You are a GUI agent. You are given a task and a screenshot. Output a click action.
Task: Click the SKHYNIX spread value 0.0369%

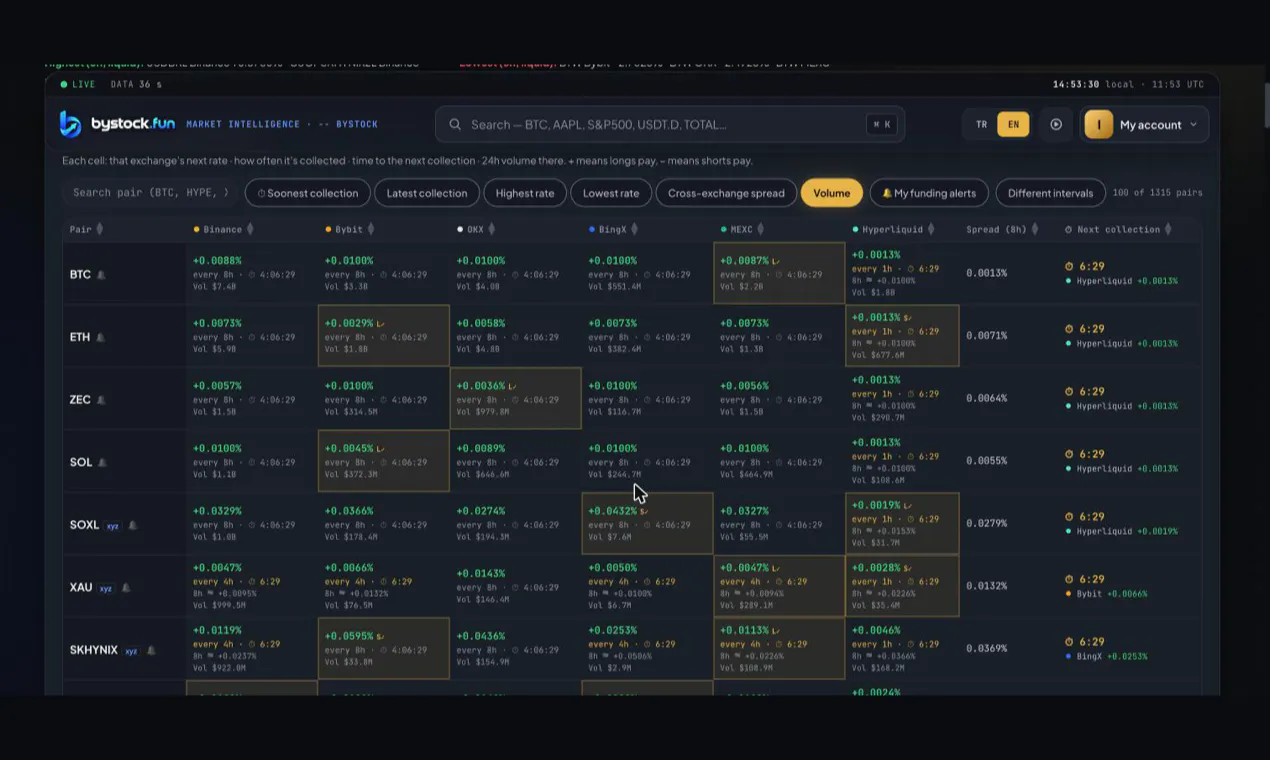987,649
